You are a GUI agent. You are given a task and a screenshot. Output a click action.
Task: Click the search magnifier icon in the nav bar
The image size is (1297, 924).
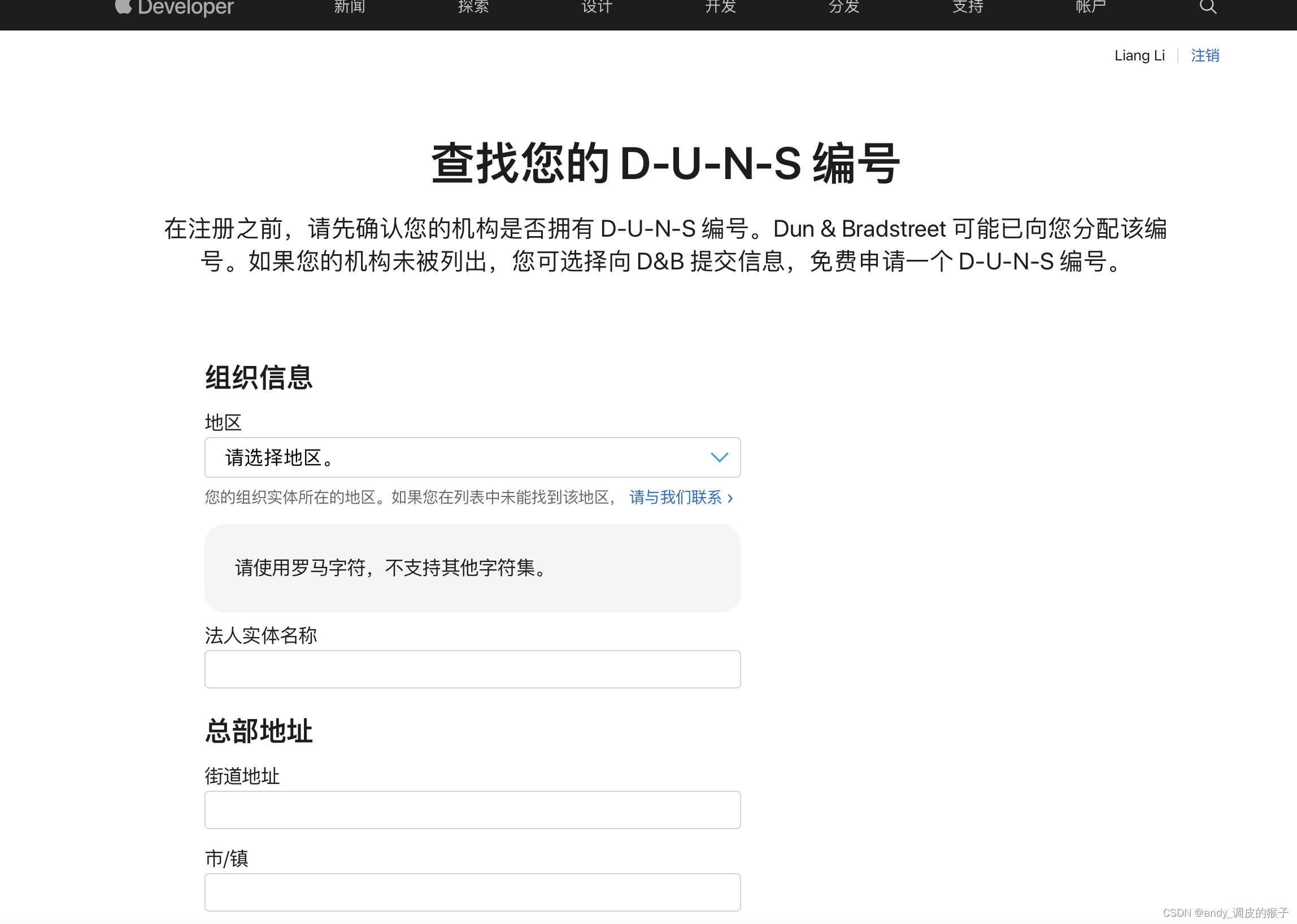[1208, 6]
